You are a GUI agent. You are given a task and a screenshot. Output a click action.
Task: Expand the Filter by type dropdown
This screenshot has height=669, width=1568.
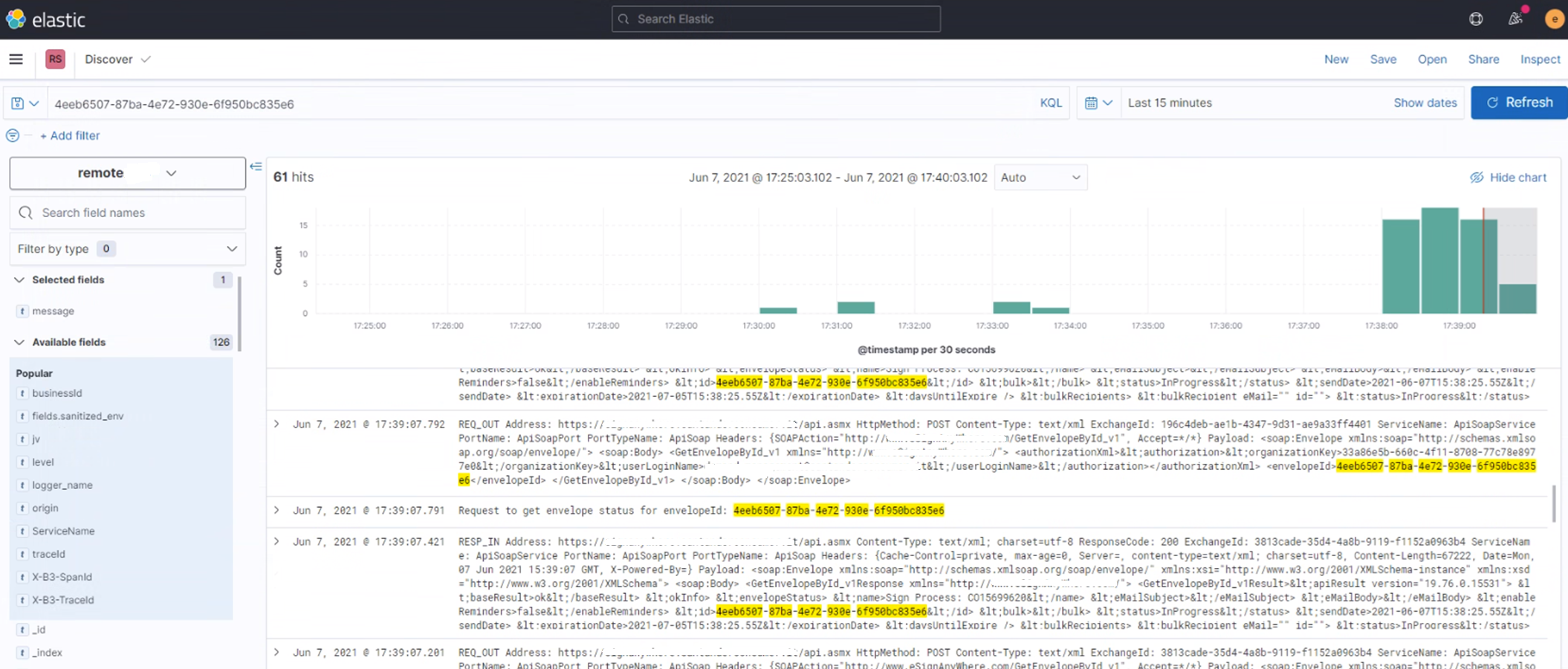(x=128, y=249)
